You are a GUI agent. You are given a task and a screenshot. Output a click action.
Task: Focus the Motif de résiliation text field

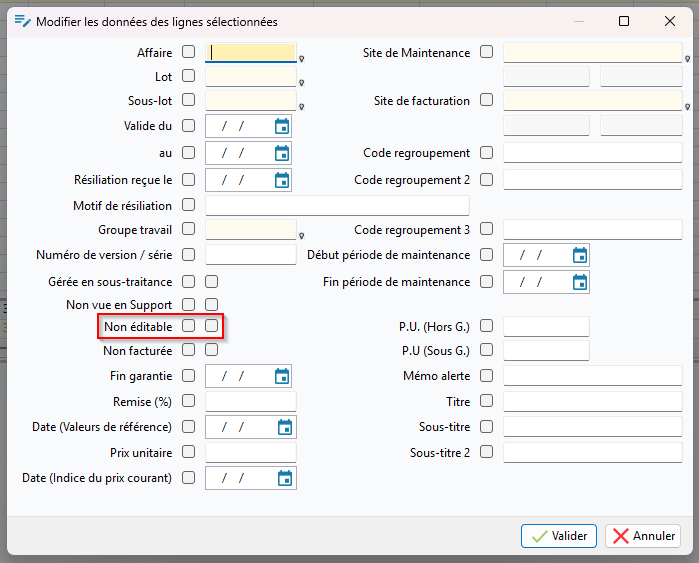pos(337,206)
